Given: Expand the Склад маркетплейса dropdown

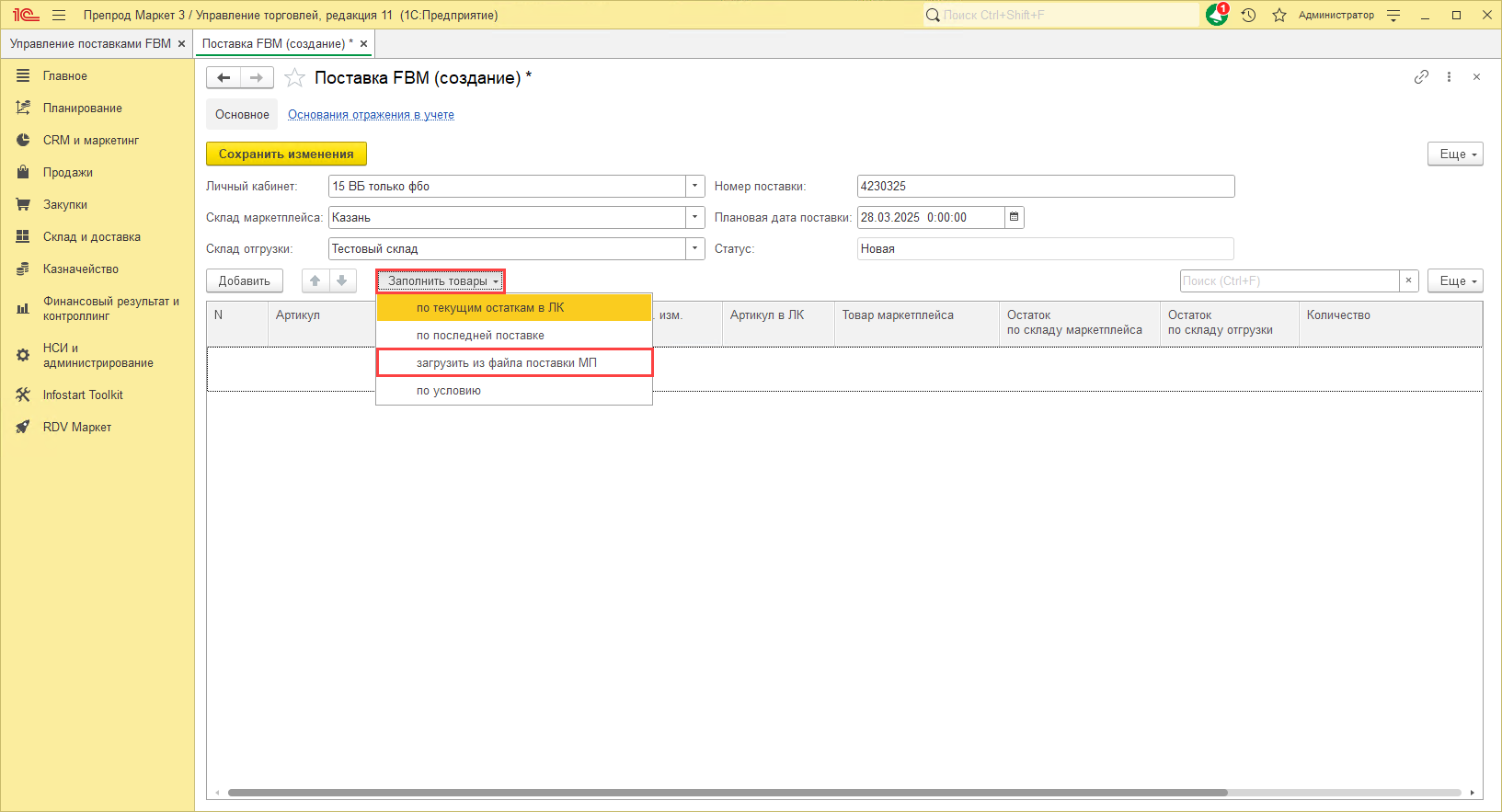Looking at the screenshot, I should click(x=694, y=217).
